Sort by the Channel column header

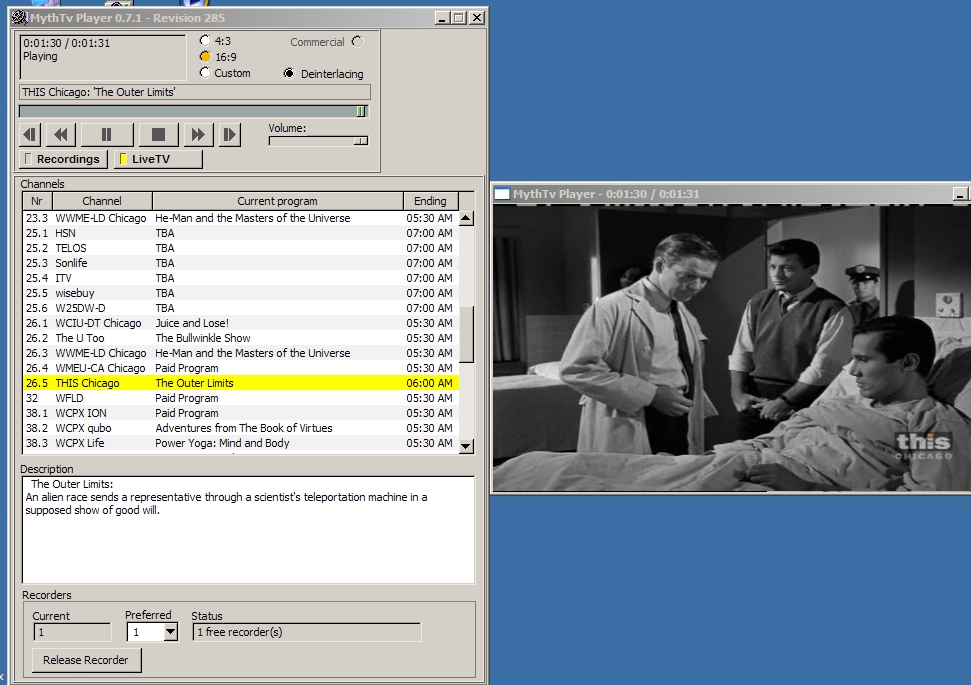tap(102, 201)
